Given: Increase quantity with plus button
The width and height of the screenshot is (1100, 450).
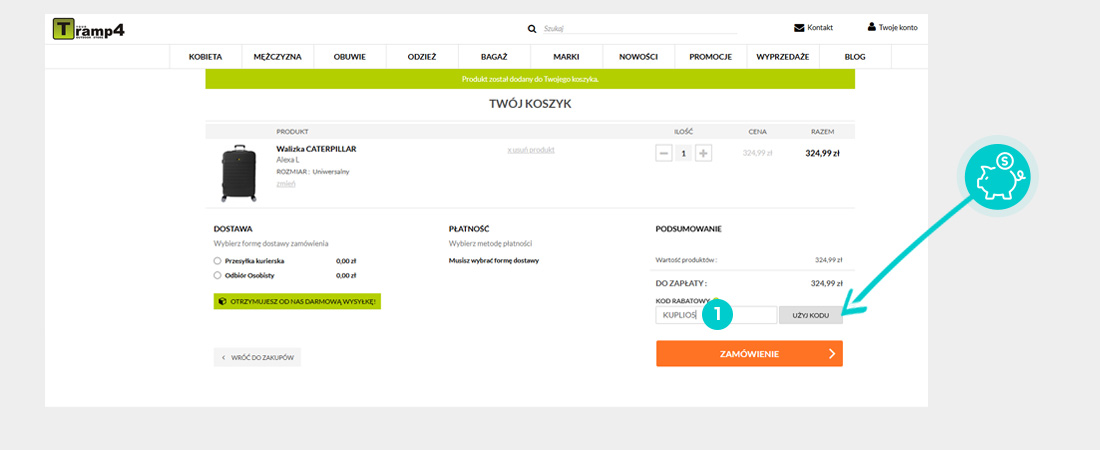Looking at the screenshot, I should 703,153.
